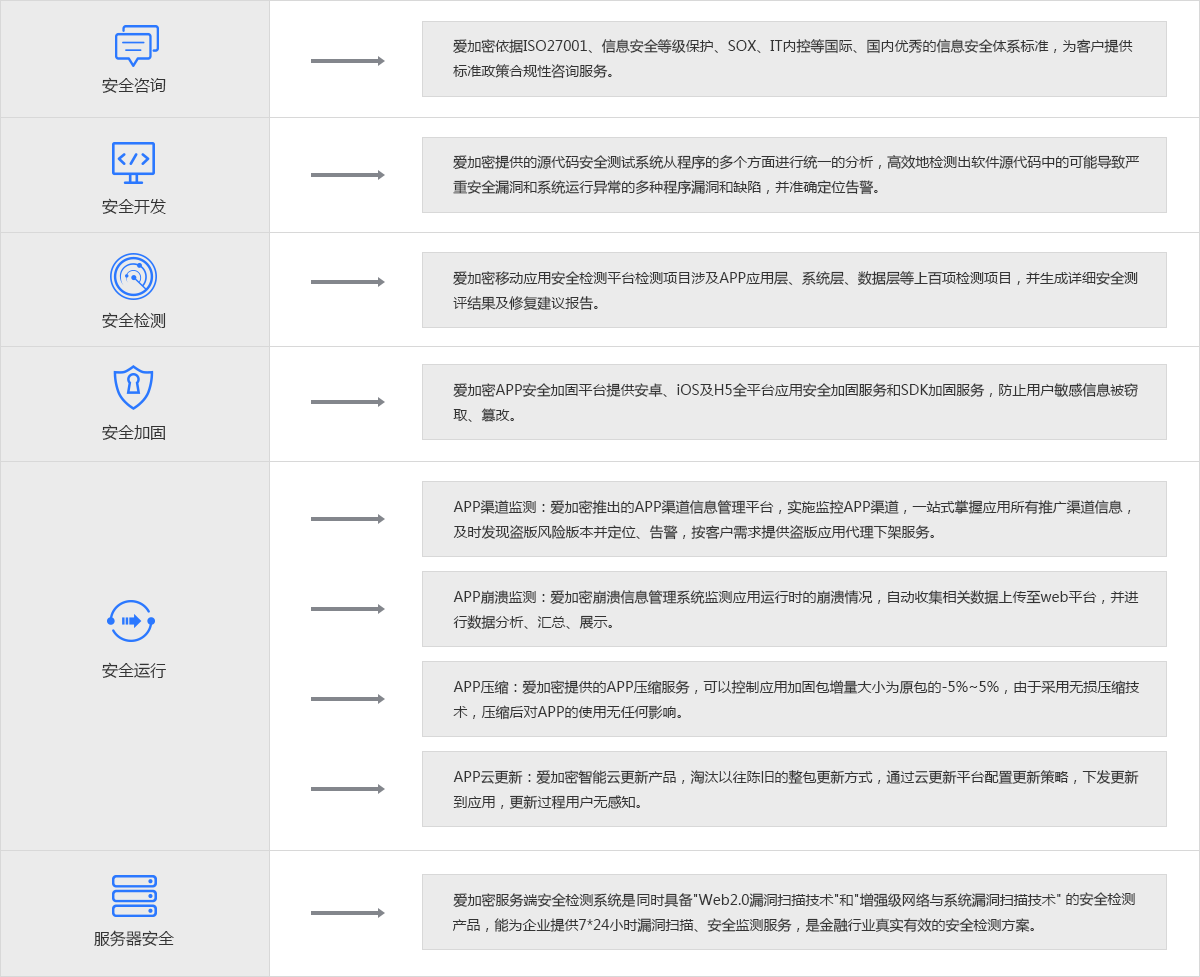Select the 安全加固 label
This screenshot has width=1200, height=977.
(x=134, y=432)
